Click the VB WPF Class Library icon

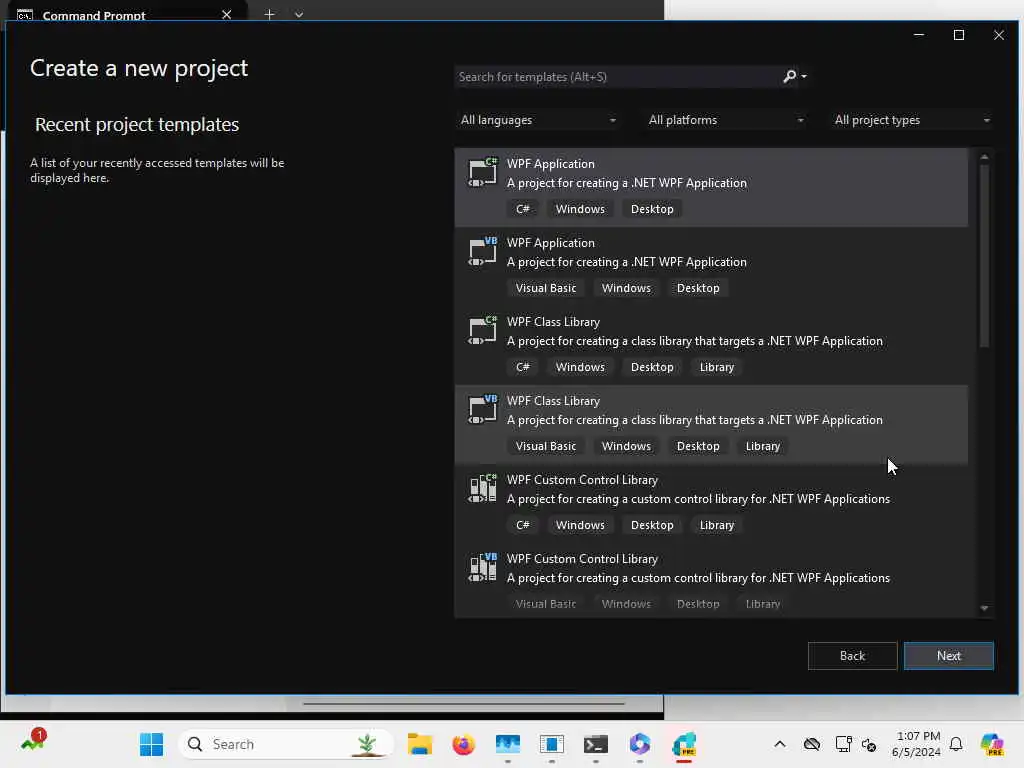click(483, 409)
